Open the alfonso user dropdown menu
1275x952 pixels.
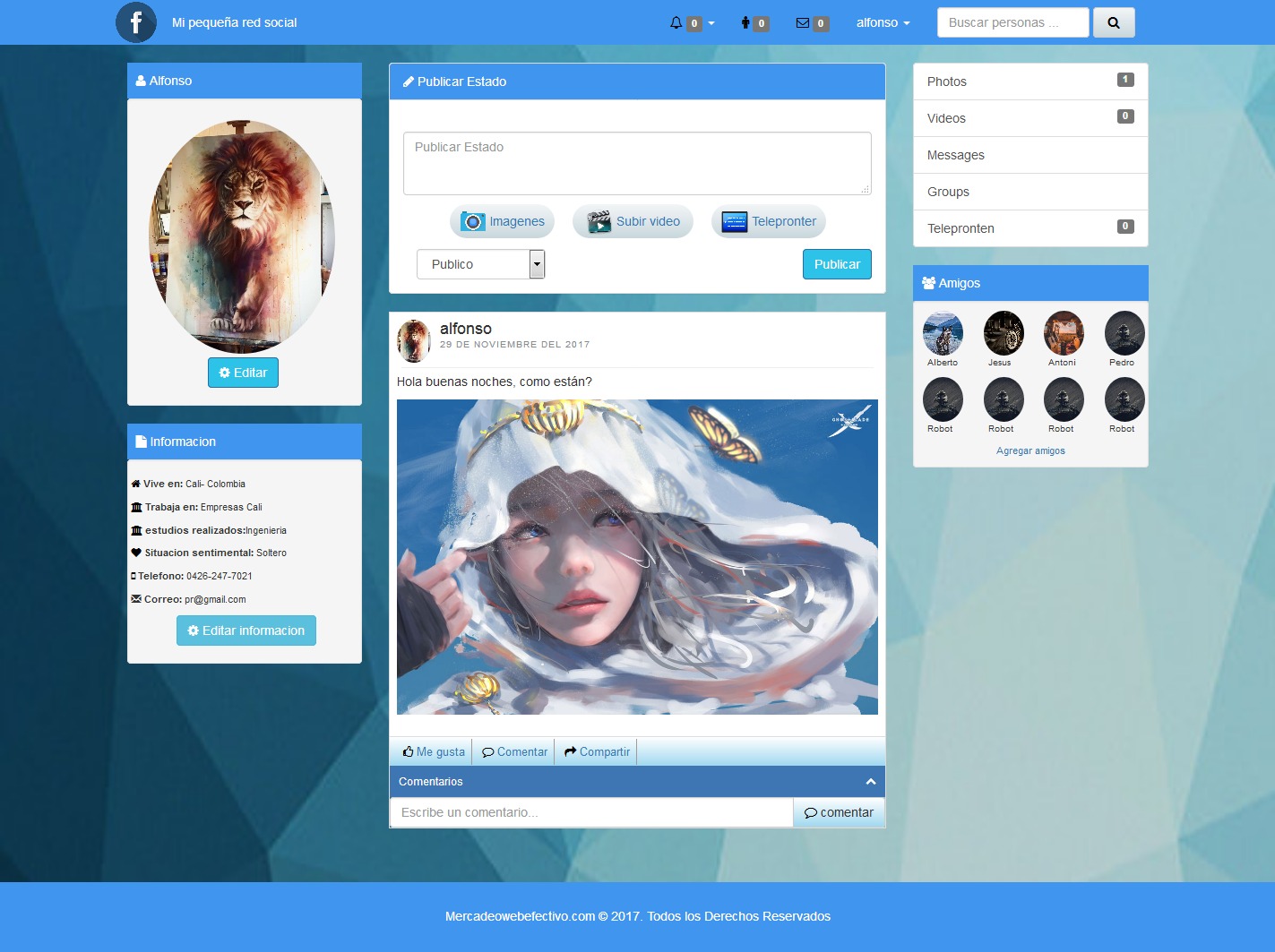click(883, 23)
